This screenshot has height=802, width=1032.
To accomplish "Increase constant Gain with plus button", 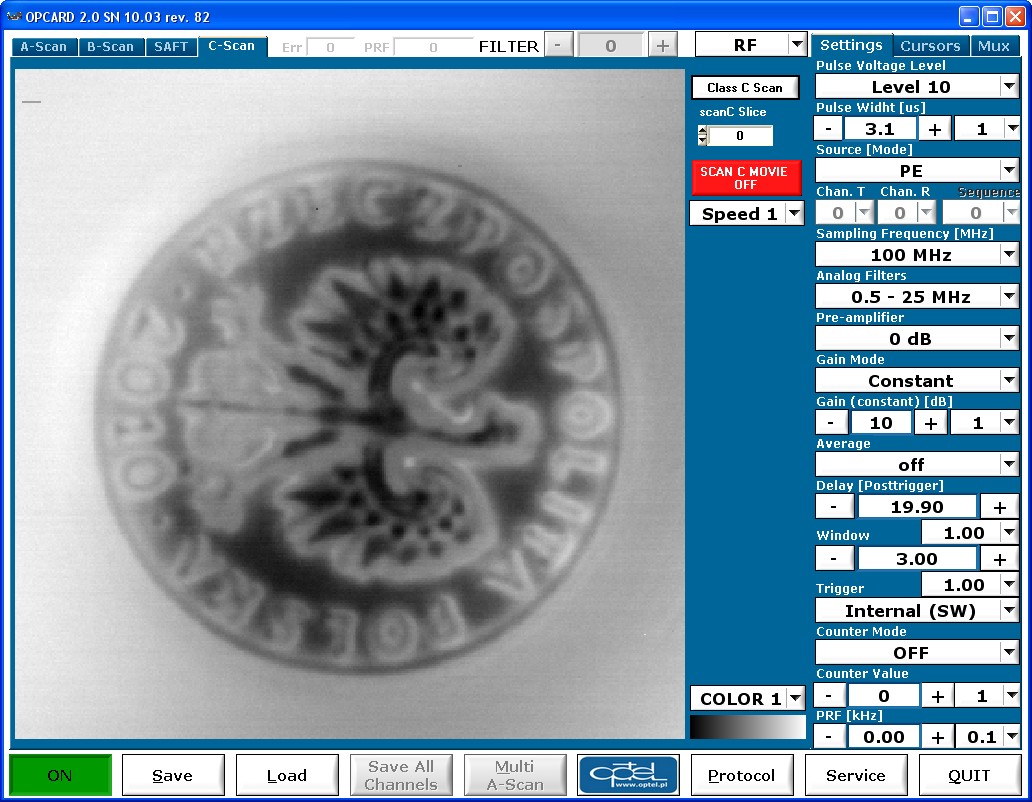I will (x=931, y=422).
